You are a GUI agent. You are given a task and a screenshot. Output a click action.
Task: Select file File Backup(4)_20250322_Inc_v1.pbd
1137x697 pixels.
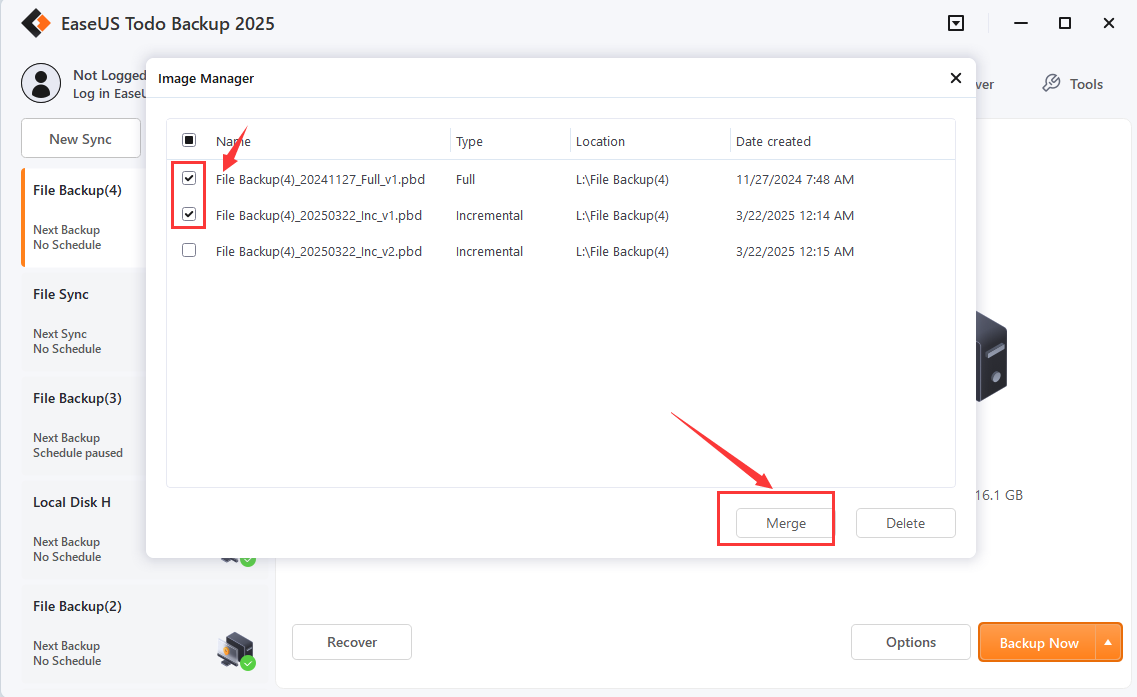pos(318,215)
